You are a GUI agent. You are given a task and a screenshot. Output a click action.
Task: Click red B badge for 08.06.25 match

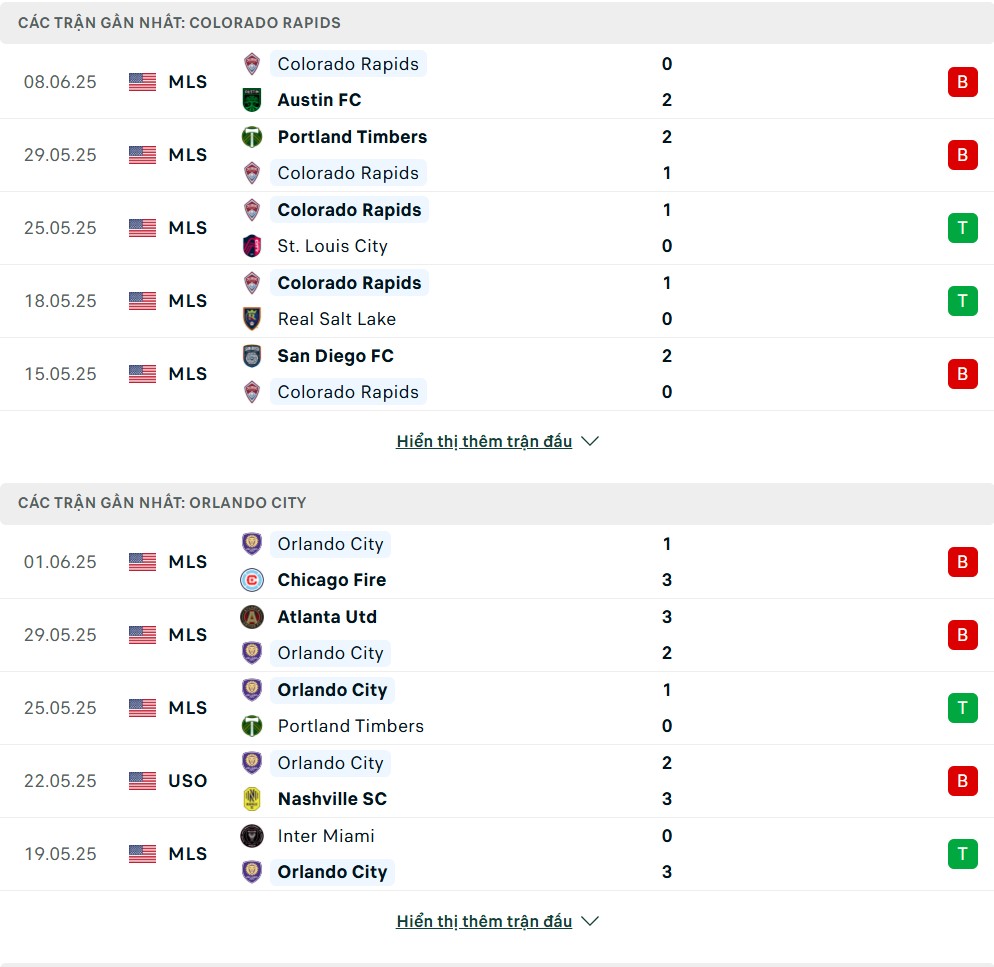click(x=962, y=82)
